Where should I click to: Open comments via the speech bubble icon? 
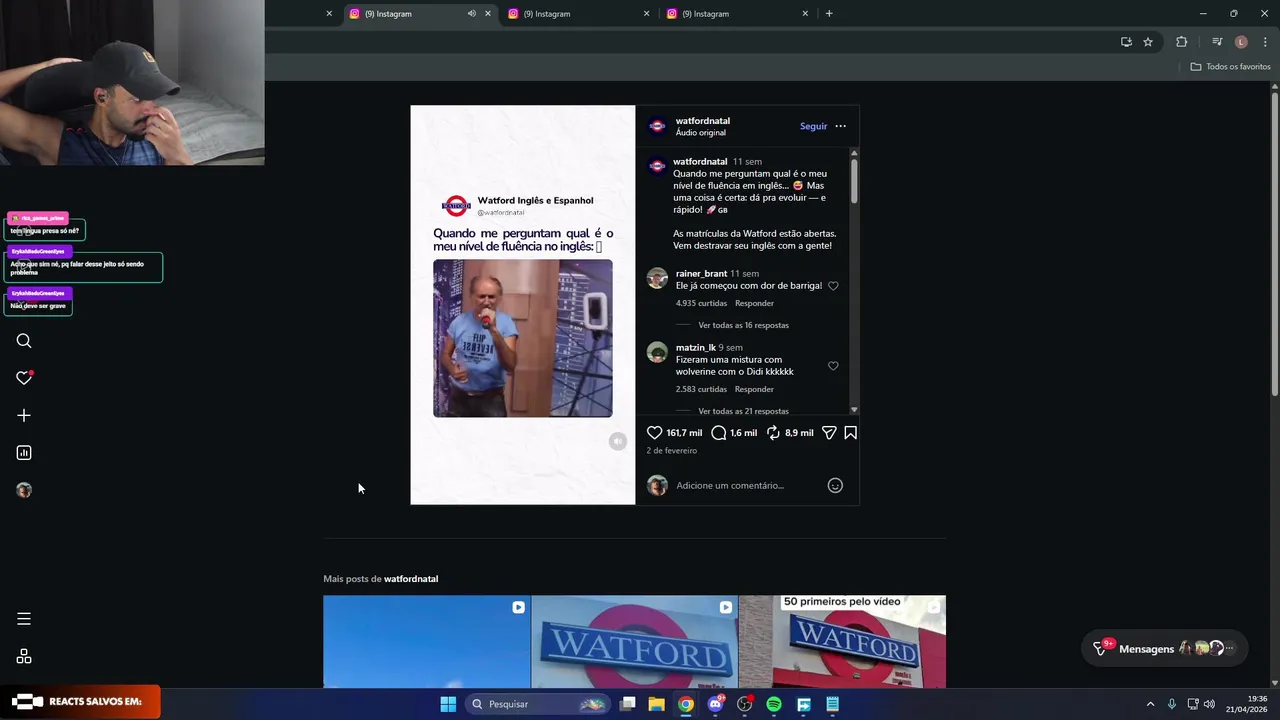(x=718, y=433)
